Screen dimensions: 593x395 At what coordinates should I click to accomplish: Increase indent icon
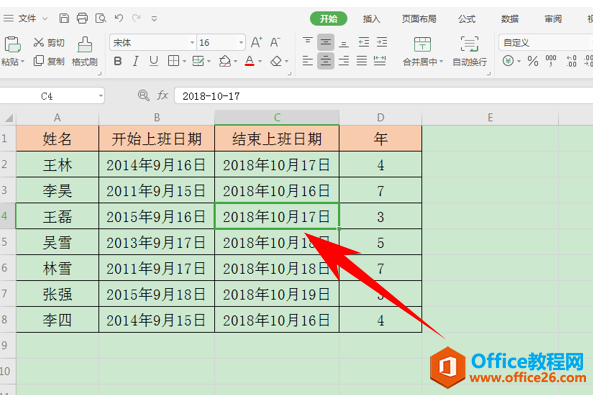pyautogui.click(x=382, y=42)
